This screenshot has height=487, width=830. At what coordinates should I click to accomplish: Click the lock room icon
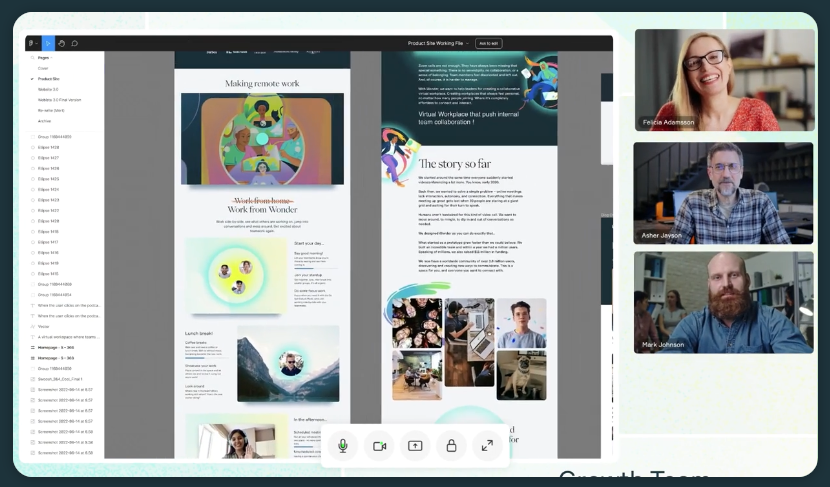(x=451, y=445)
